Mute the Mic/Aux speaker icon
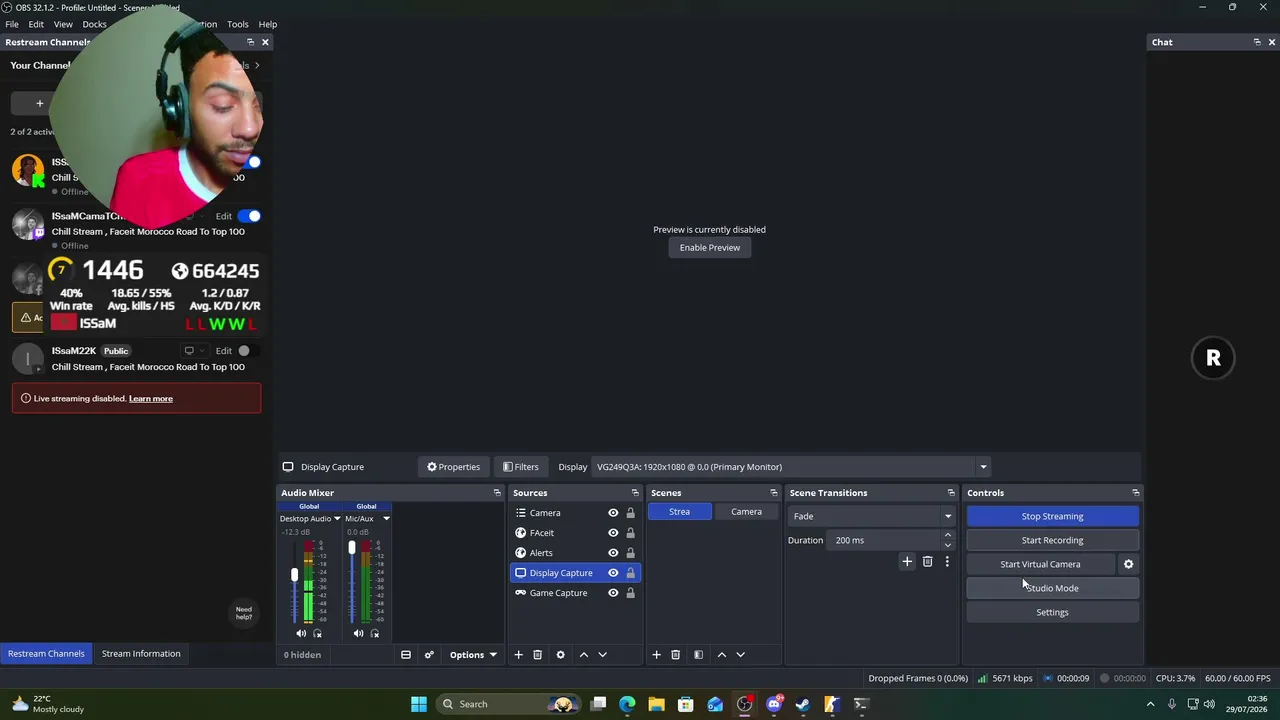This screenshot has height=720, width=1280. (x=358, y=633)
